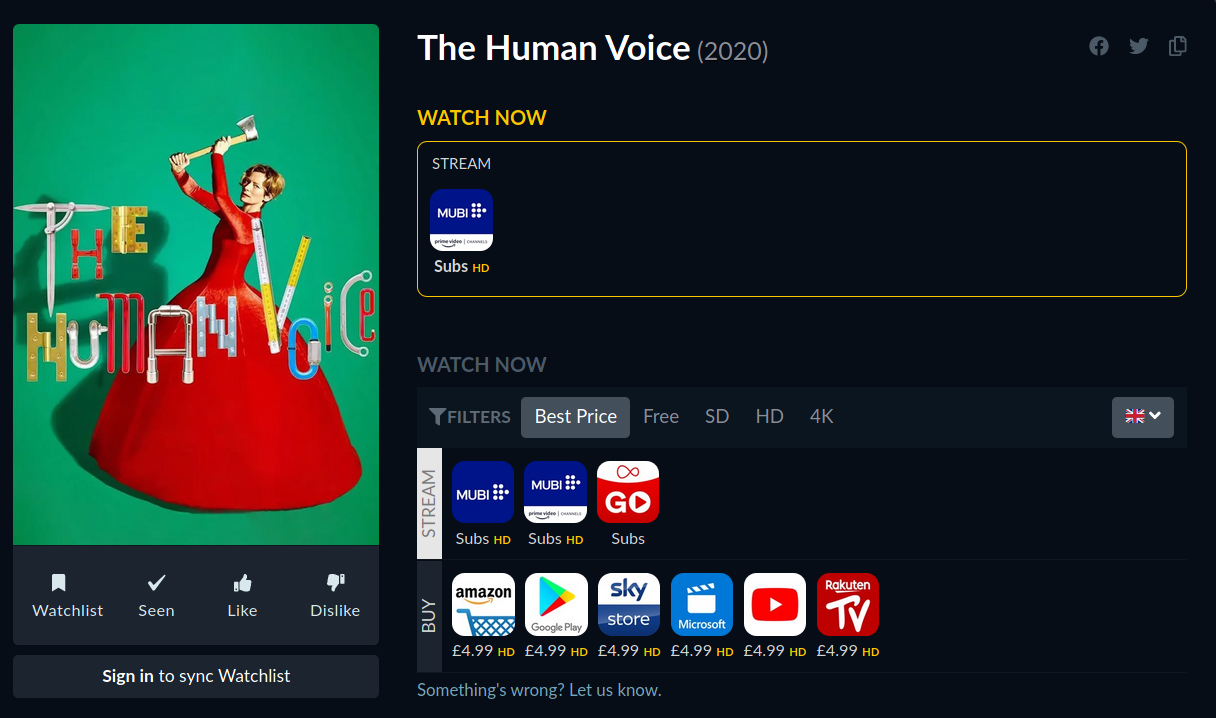Switch to the 4K filter tab
This screenshot has height=718, width=1216.
[x=822, y=417]
